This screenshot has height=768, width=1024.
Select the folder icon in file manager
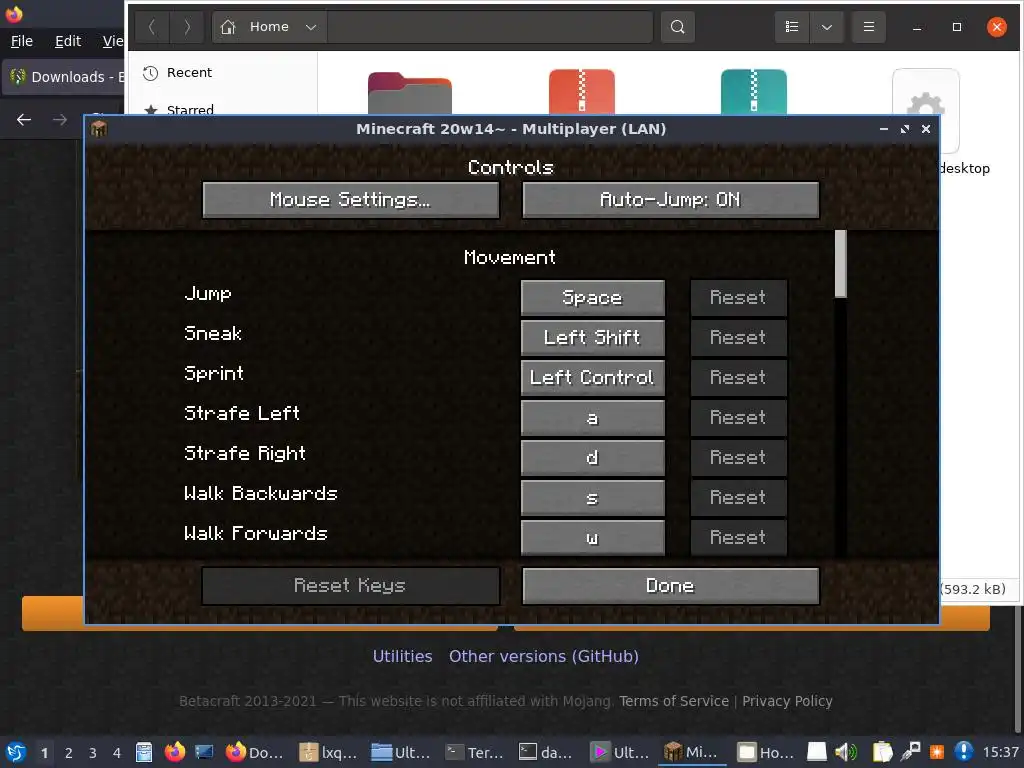coord(409,93)
